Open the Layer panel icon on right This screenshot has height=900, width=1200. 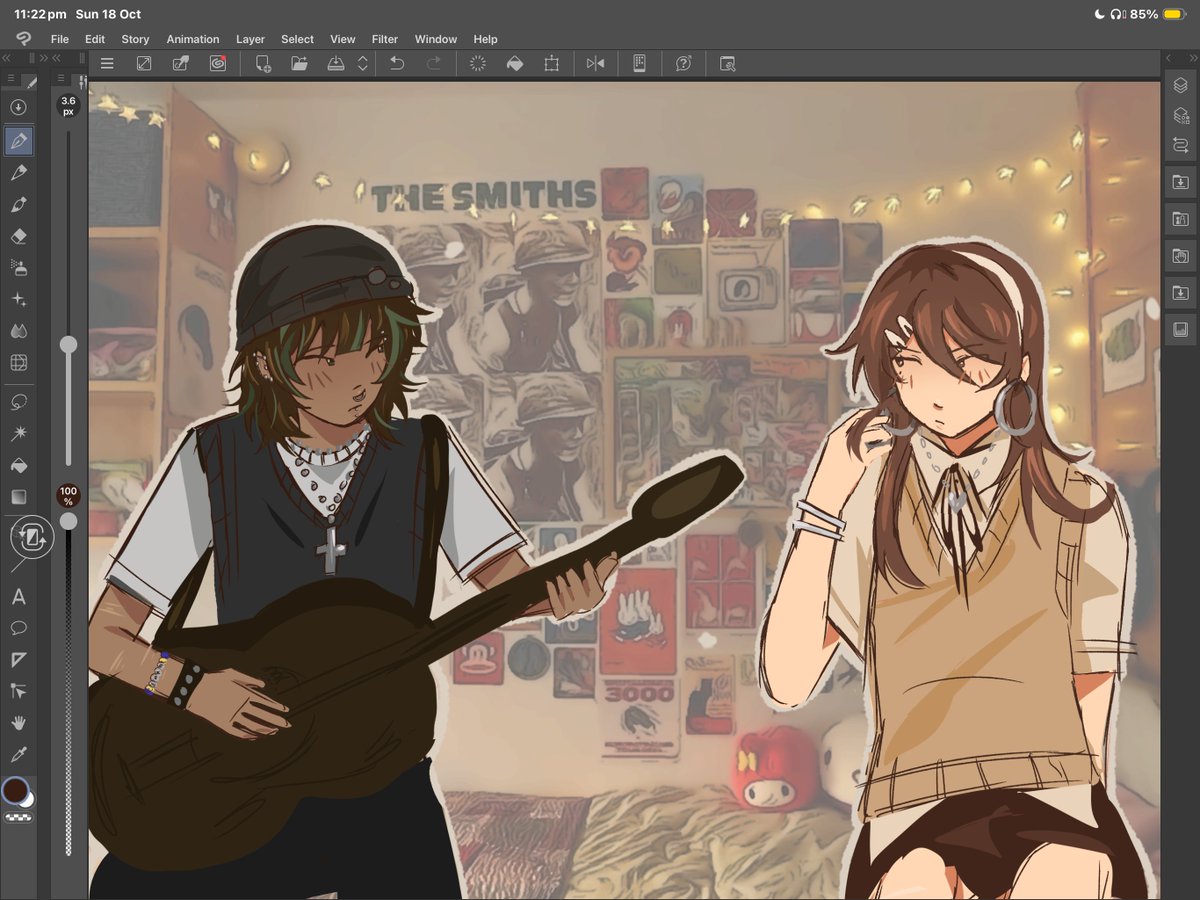pos(1181,86)
